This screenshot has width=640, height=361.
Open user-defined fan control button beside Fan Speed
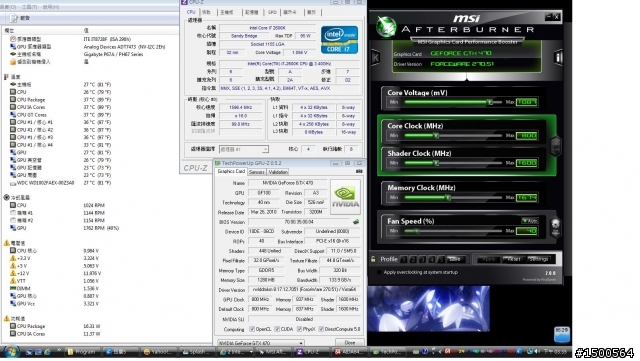555,227
